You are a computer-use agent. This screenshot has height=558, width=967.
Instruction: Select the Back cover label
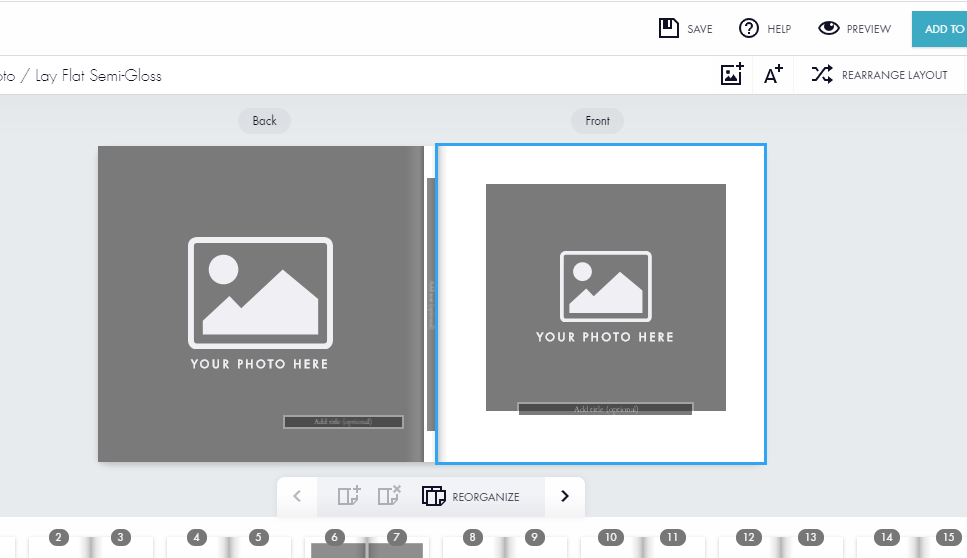coord(264,121)
